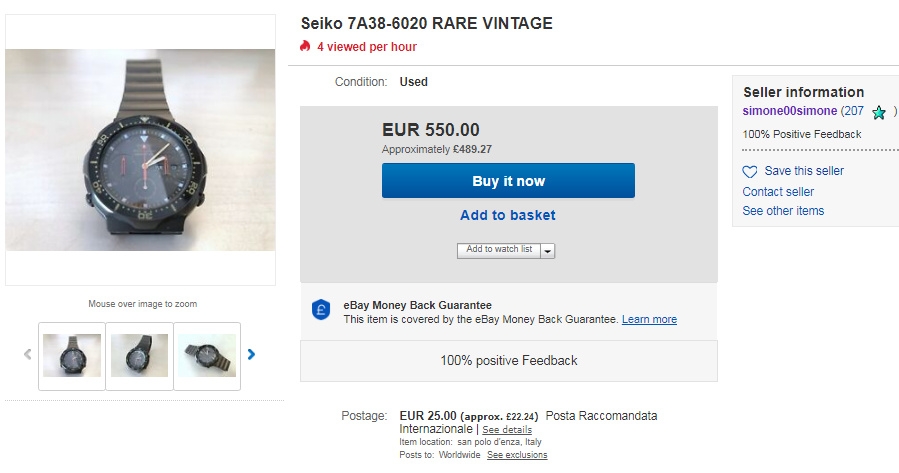
Task: Click the Add to watch list button
Action: (499, 250)
